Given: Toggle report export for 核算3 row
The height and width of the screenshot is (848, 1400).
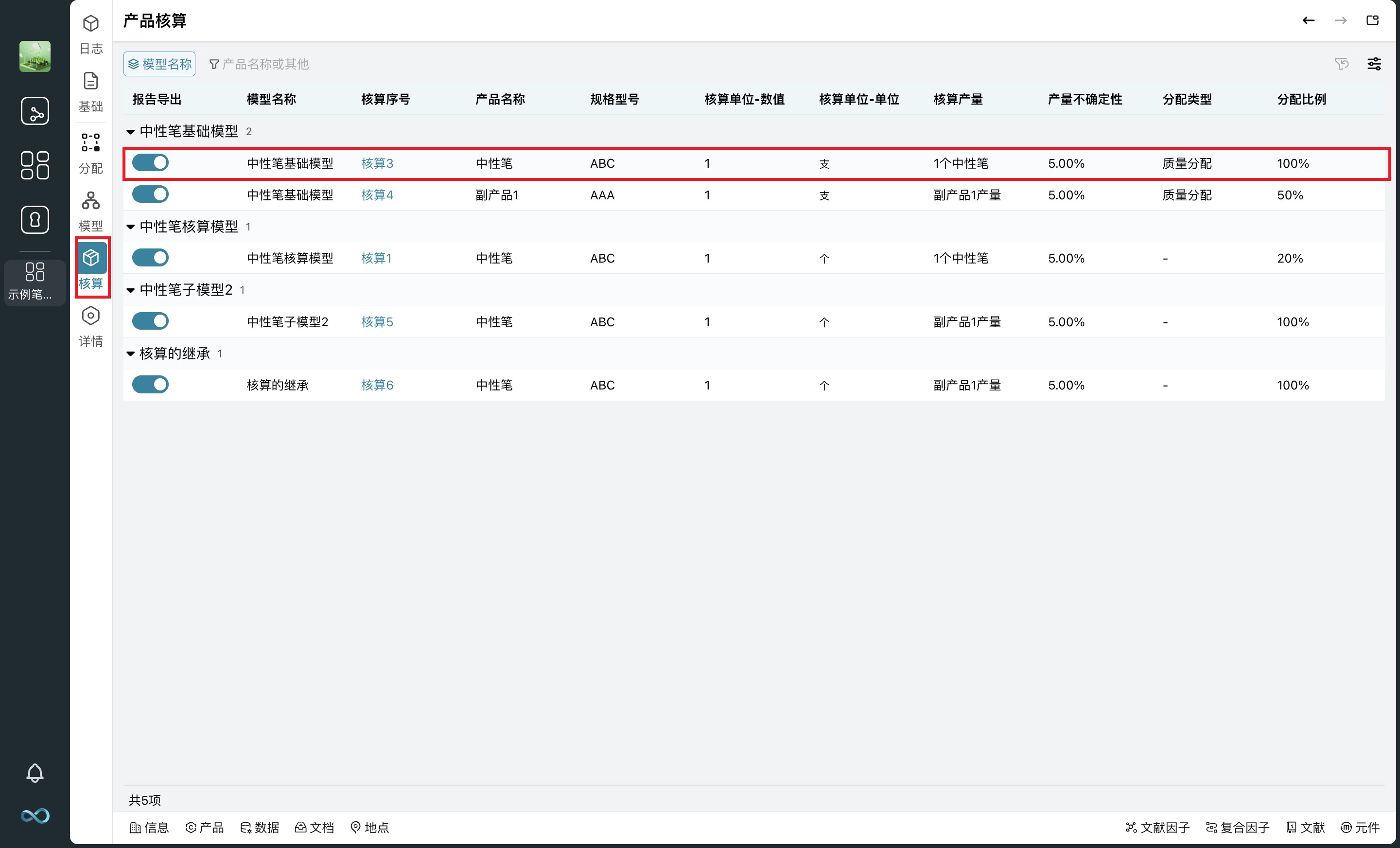Looking at the screenshot, I should click(x=151, y=162).
